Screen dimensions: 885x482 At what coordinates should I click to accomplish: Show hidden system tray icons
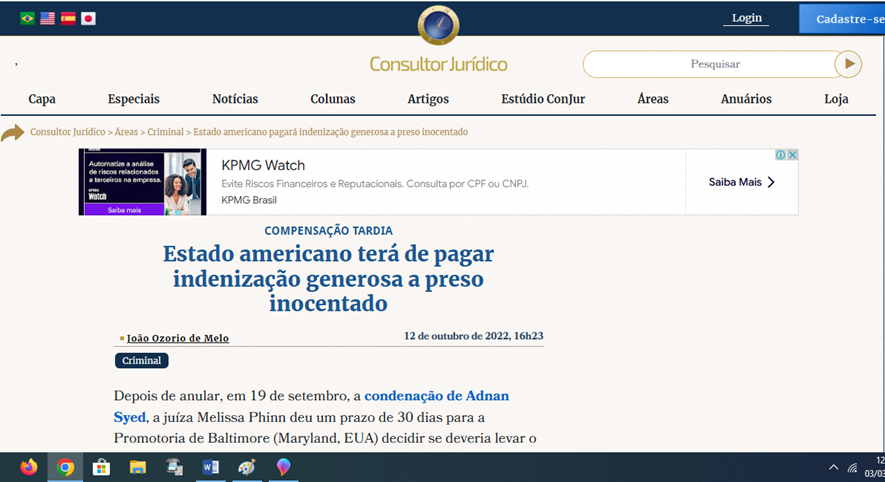pos(833,467)
